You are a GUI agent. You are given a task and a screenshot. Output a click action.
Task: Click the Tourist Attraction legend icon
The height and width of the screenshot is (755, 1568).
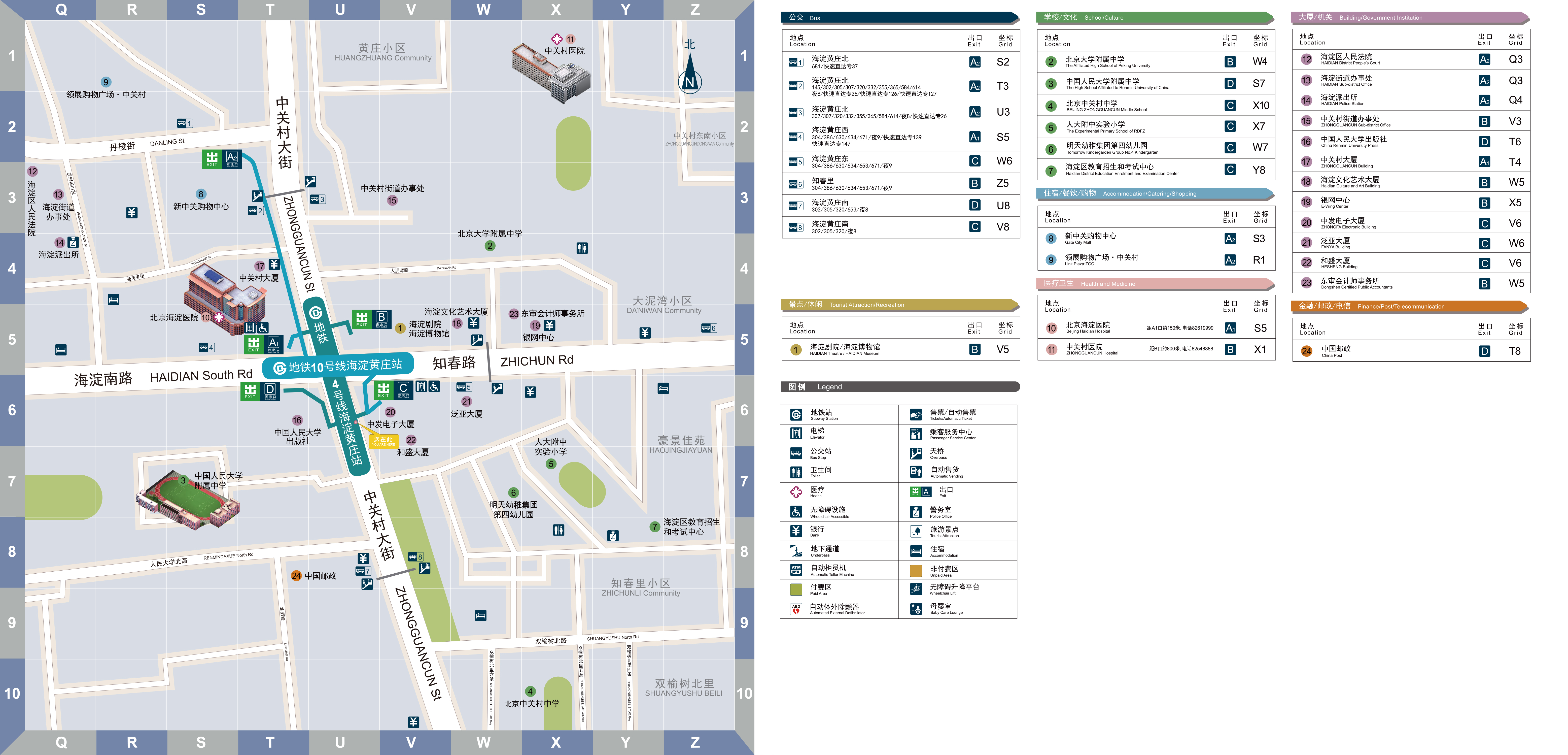pos(916,531)
